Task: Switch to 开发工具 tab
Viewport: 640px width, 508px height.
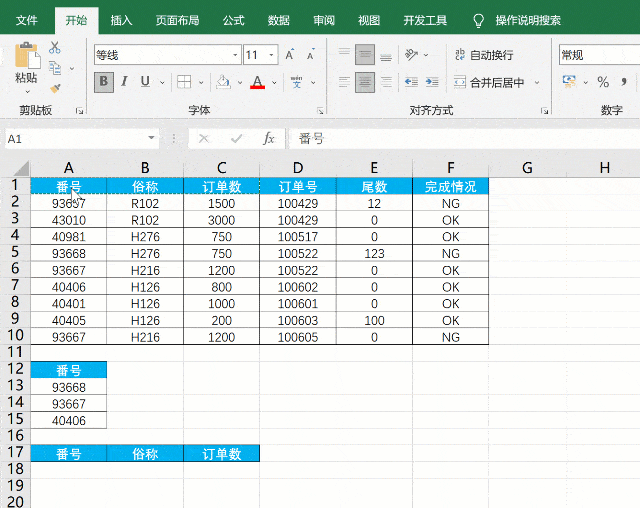Action: (425, 20)
